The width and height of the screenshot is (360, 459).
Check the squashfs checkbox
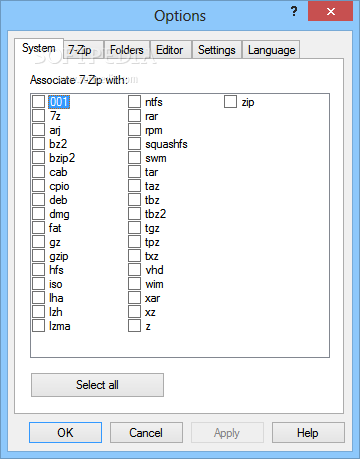[x=134, y=144]
